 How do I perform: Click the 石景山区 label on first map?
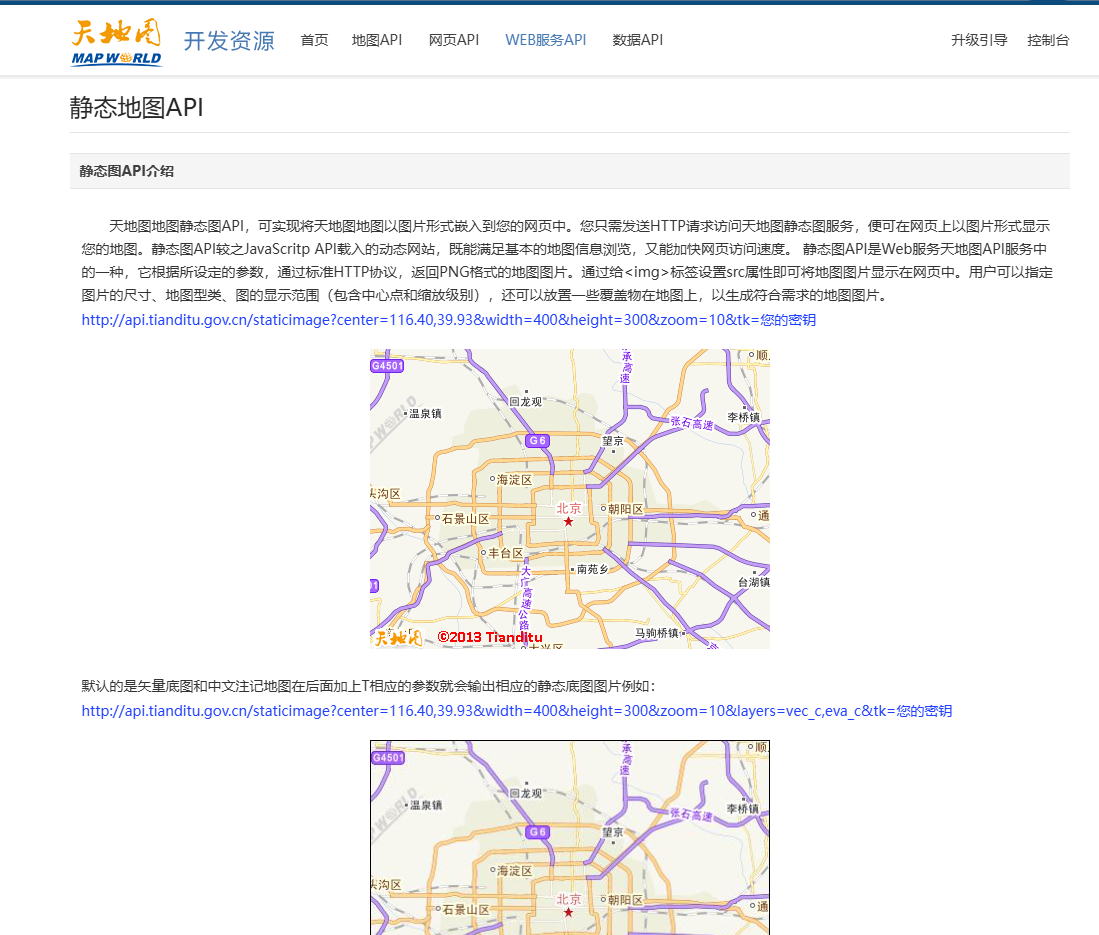point(465,519)
